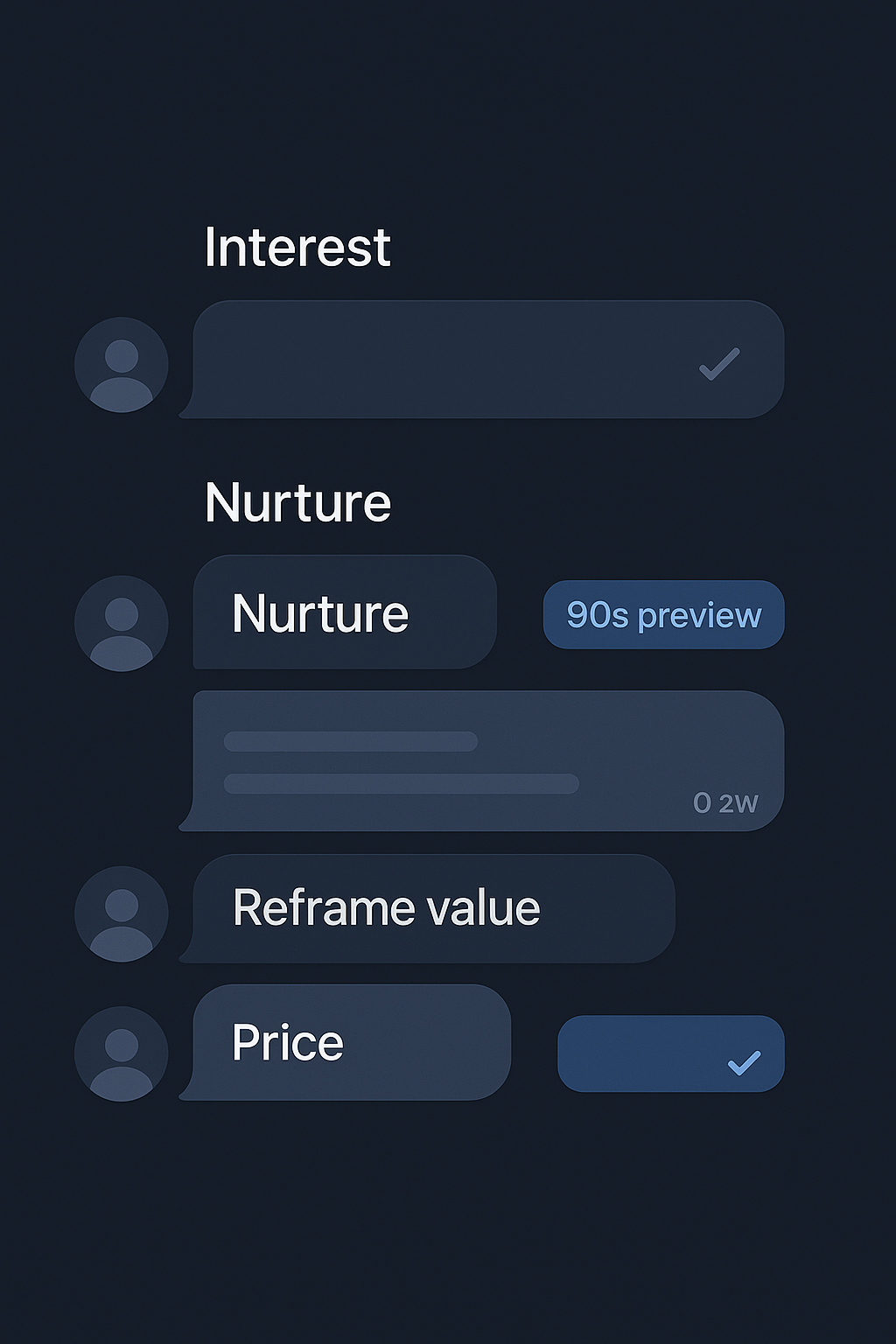Click the Interest section heading
The image size is (896, 1344).
pos(297,248)
